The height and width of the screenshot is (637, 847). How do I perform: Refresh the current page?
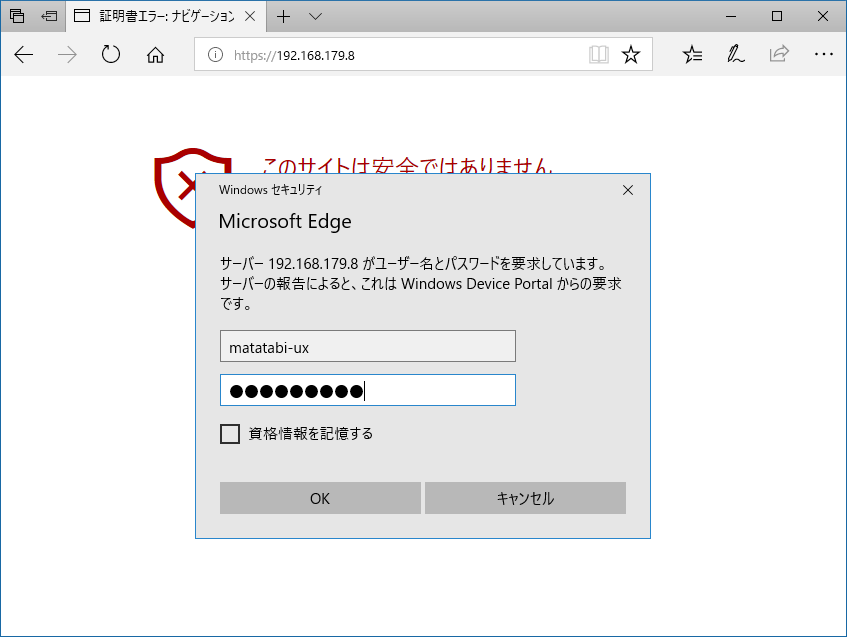point(111,55)
